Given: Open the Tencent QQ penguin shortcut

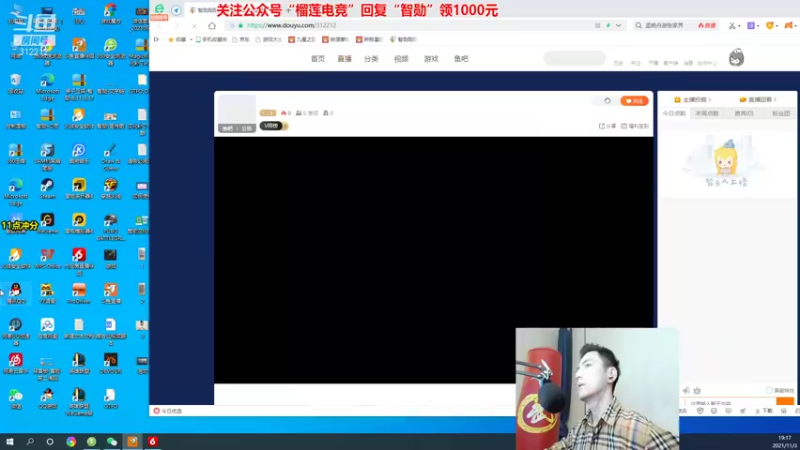Looking at the screenshot, I should coord(16,293).
